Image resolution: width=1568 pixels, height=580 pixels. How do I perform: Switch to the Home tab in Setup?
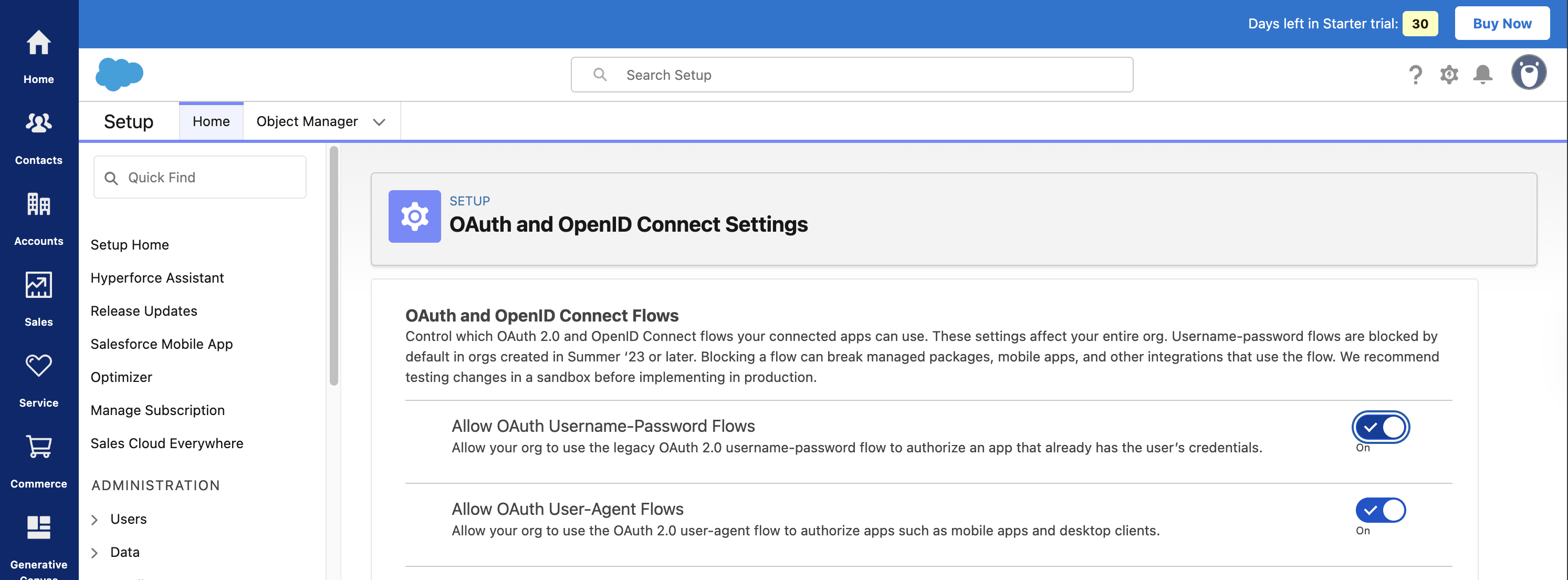click(211, 121)
